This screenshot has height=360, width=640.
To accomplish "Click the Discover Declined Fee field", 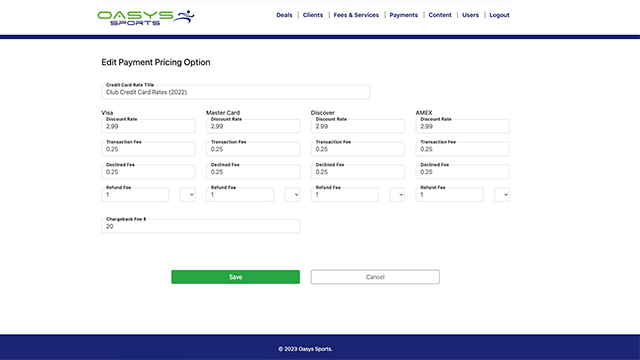I will (358, 172).
